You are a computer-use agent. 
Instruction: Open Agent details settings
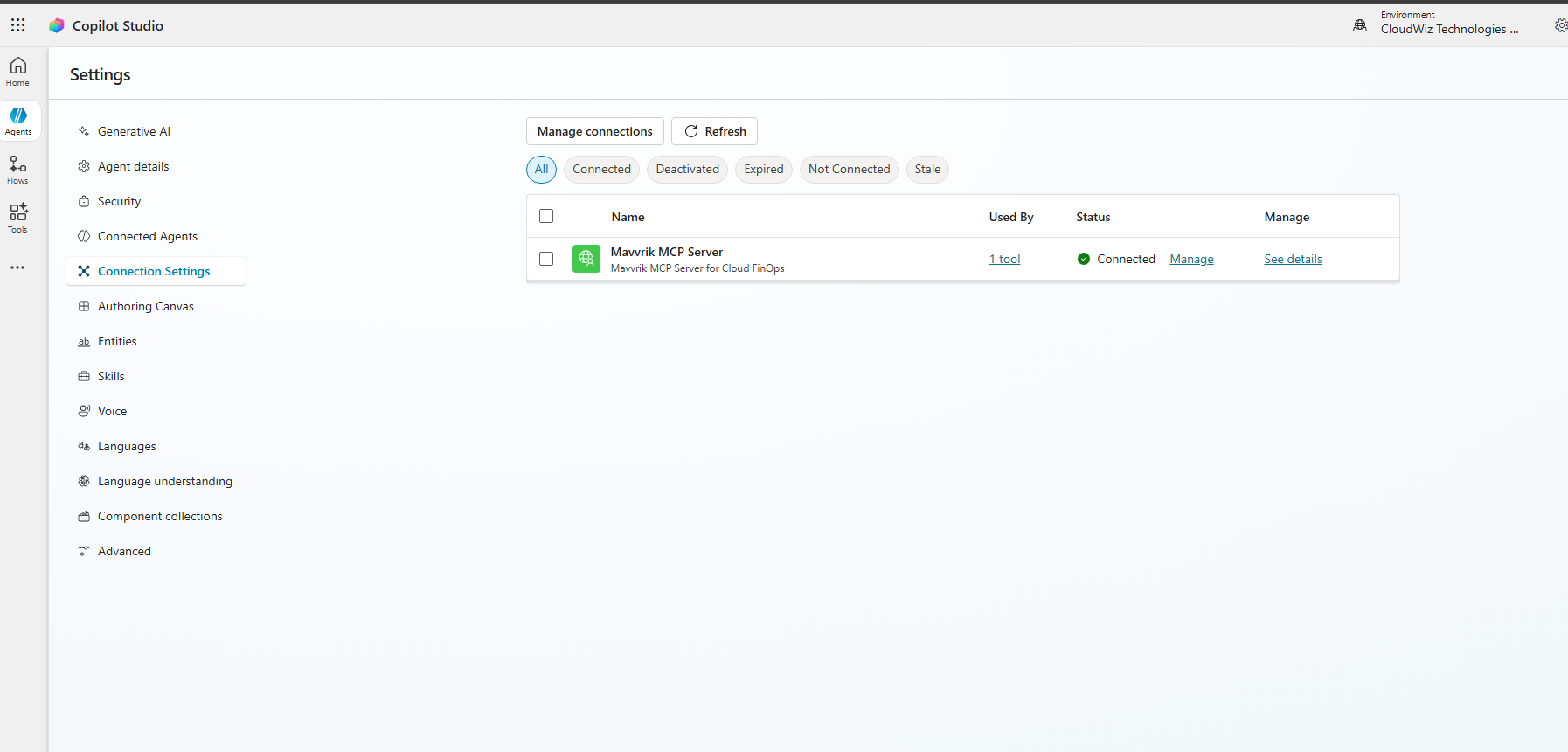[156, 166]
